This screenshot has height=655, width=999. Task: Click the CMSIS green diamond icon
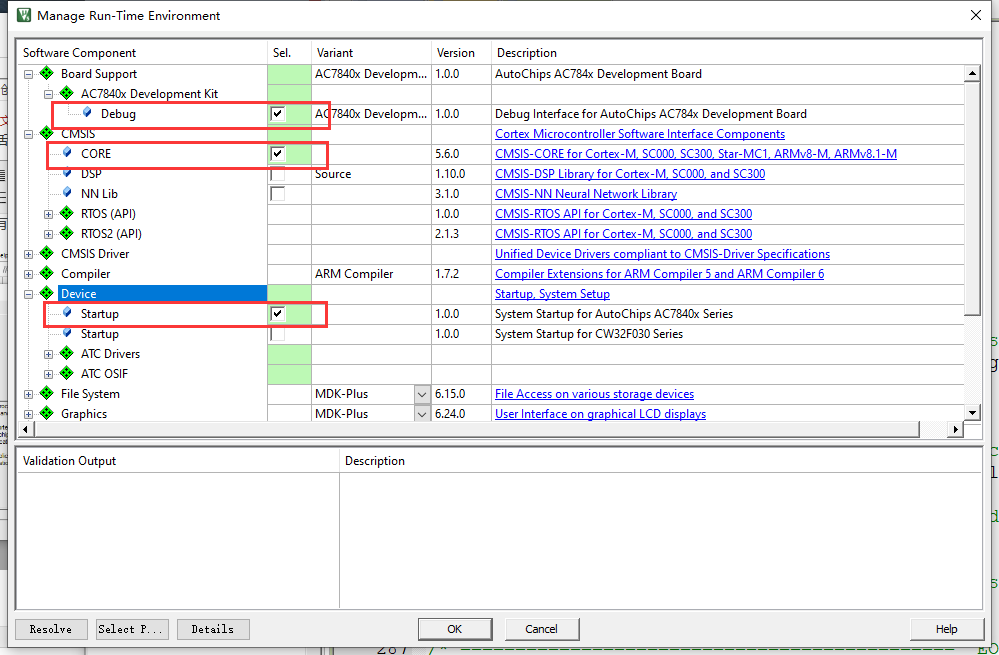pyautogui.click(x=47, y=133)
